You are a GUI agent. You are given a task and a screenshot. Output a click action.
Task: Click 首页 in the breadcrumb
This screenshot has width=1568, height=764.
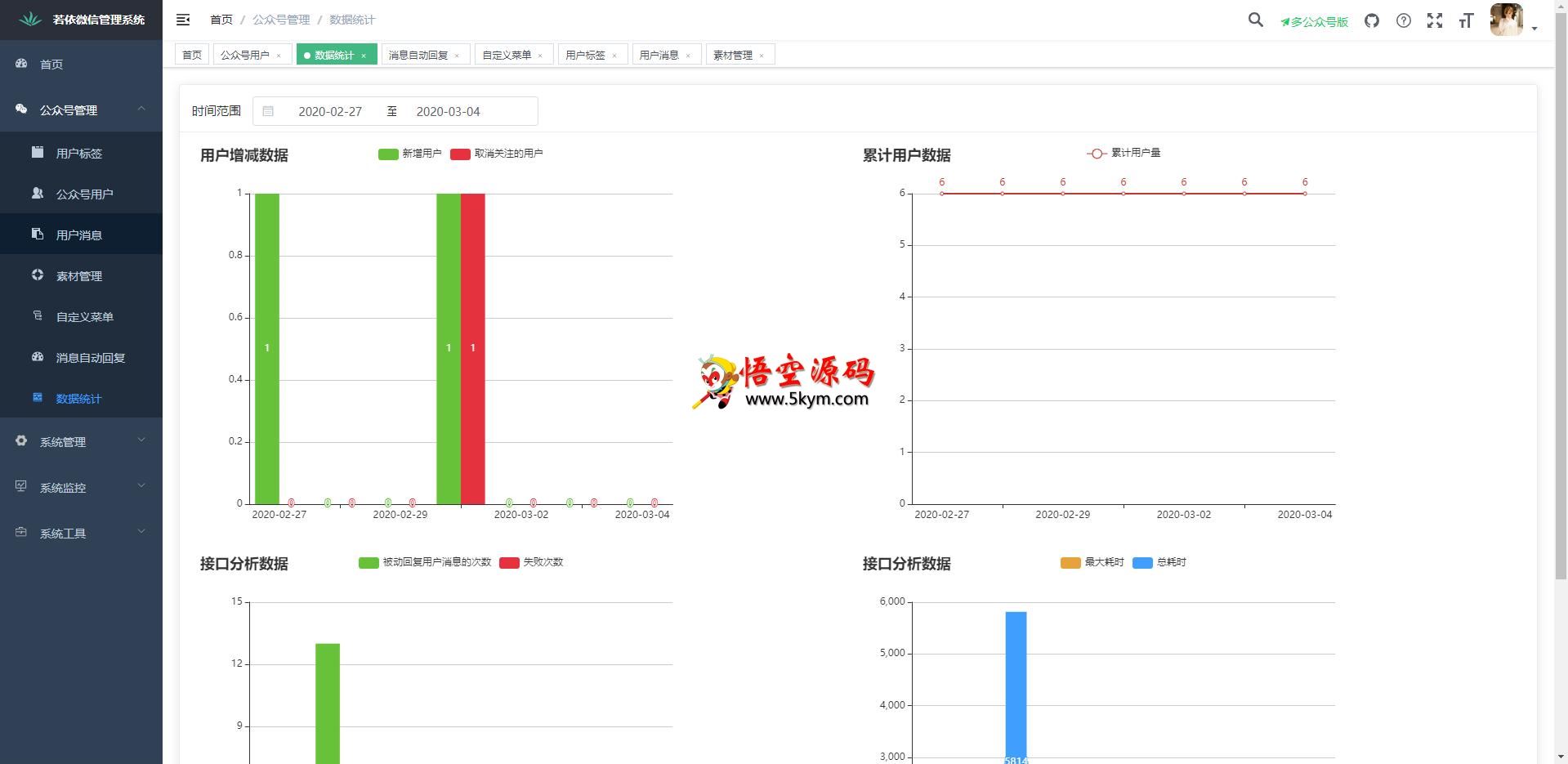pos(221,20)
